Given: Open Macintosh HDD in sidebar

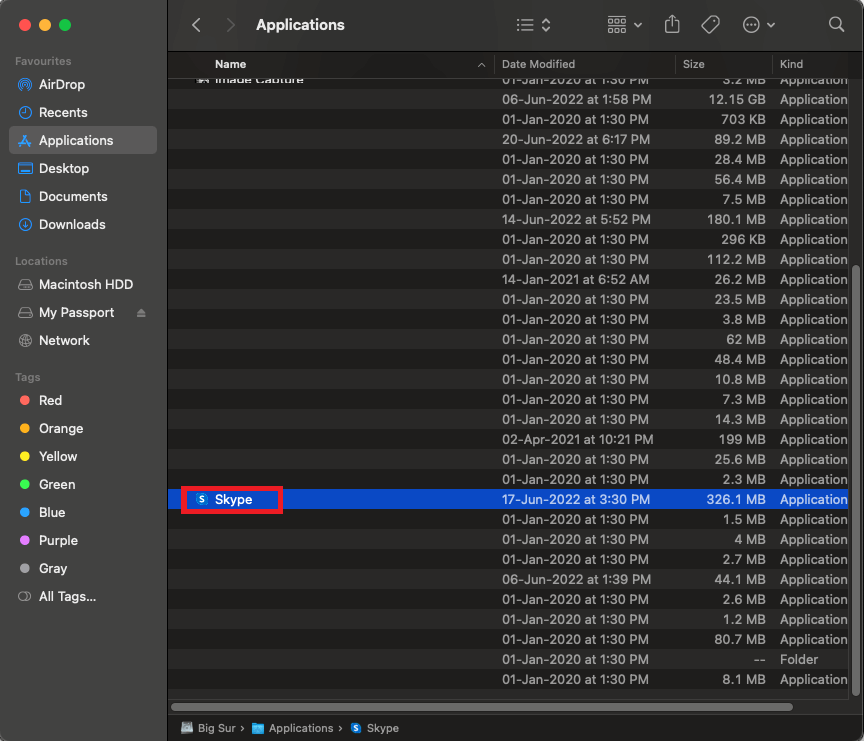Looking at the screenshot, I should (x=85, y=284).
